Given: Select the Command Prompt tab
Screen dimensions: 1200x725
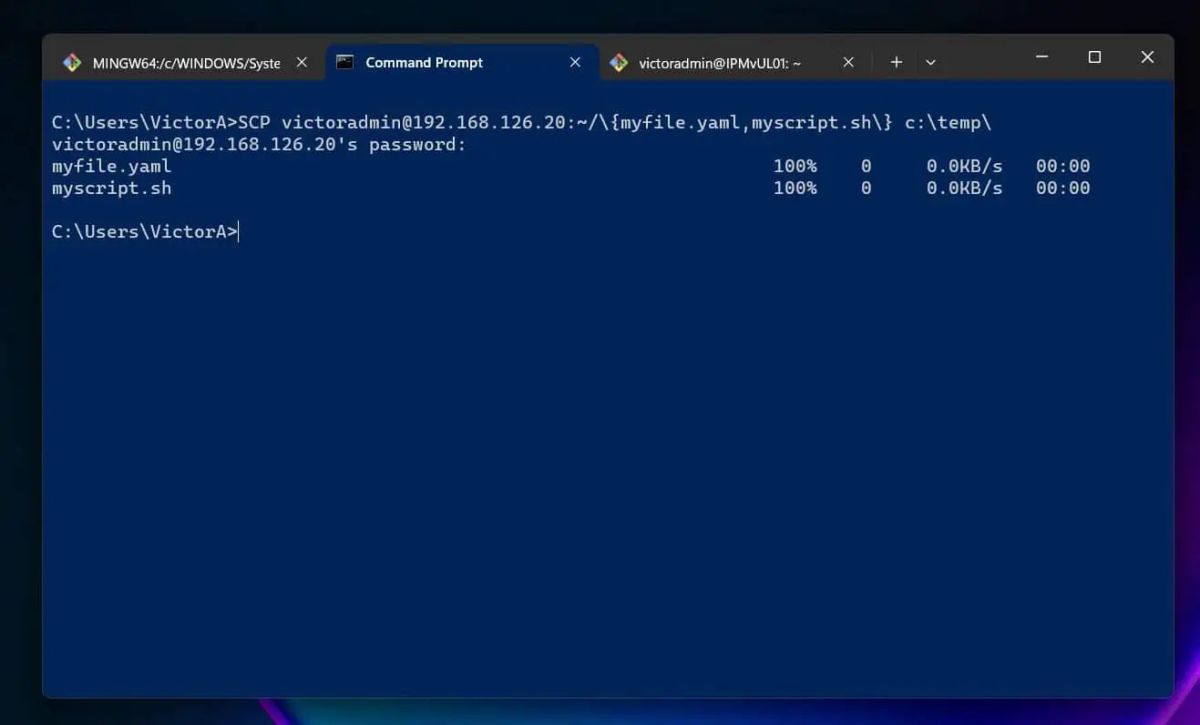Looking at the screenshot, I should click(462, 62).
